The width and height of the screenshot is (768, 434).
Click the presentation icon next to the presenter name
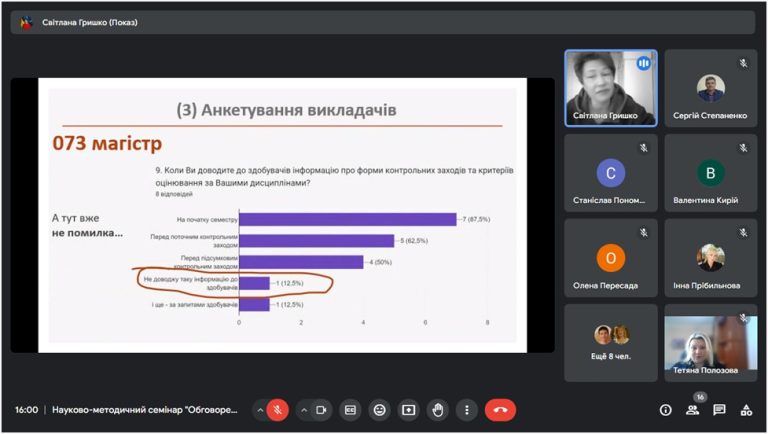tap(26, 23)
